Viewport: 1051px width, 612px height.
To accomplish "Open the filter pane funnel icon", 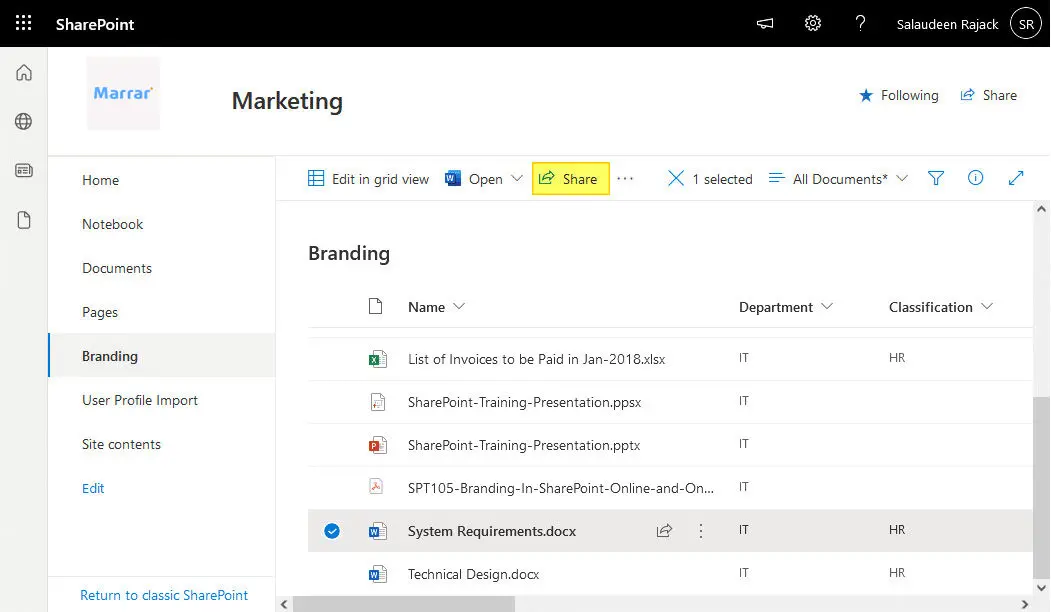I will [x=936, y=178].
